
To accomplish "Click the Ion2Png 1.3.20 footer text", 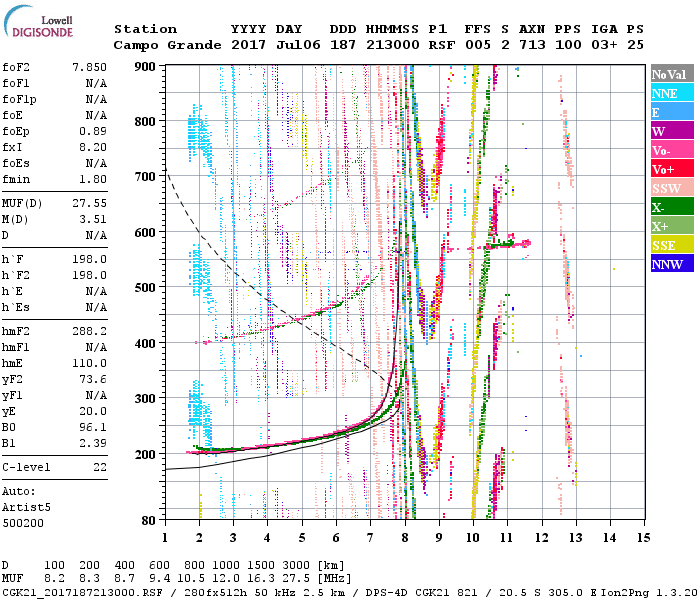I will [x=649, y=592].
